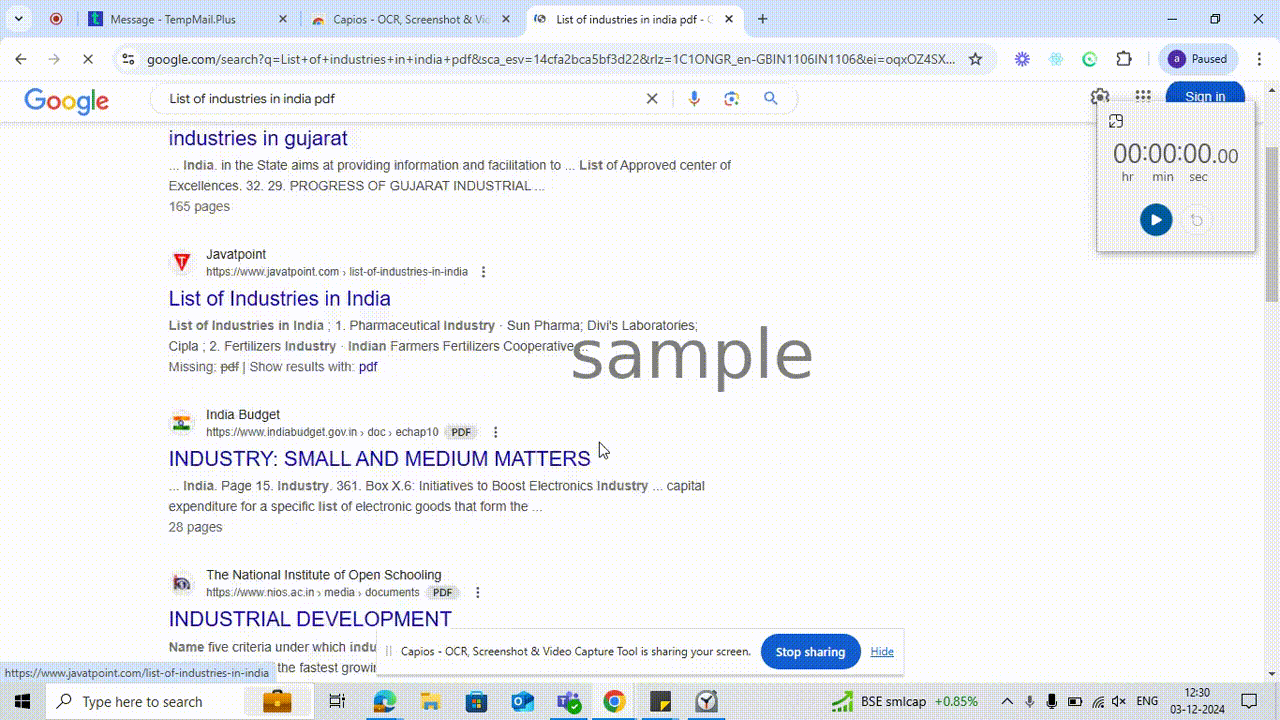Close the TempMail.Plus tab

[x=281, y=19]
